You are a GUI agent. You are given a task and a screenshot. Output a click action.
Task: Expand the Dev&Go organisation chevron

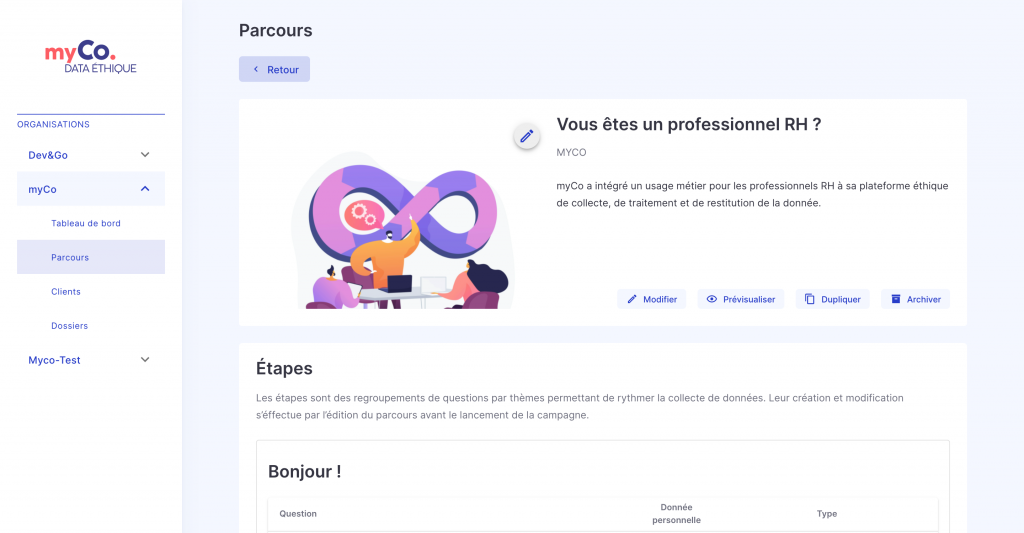[145, 155]
